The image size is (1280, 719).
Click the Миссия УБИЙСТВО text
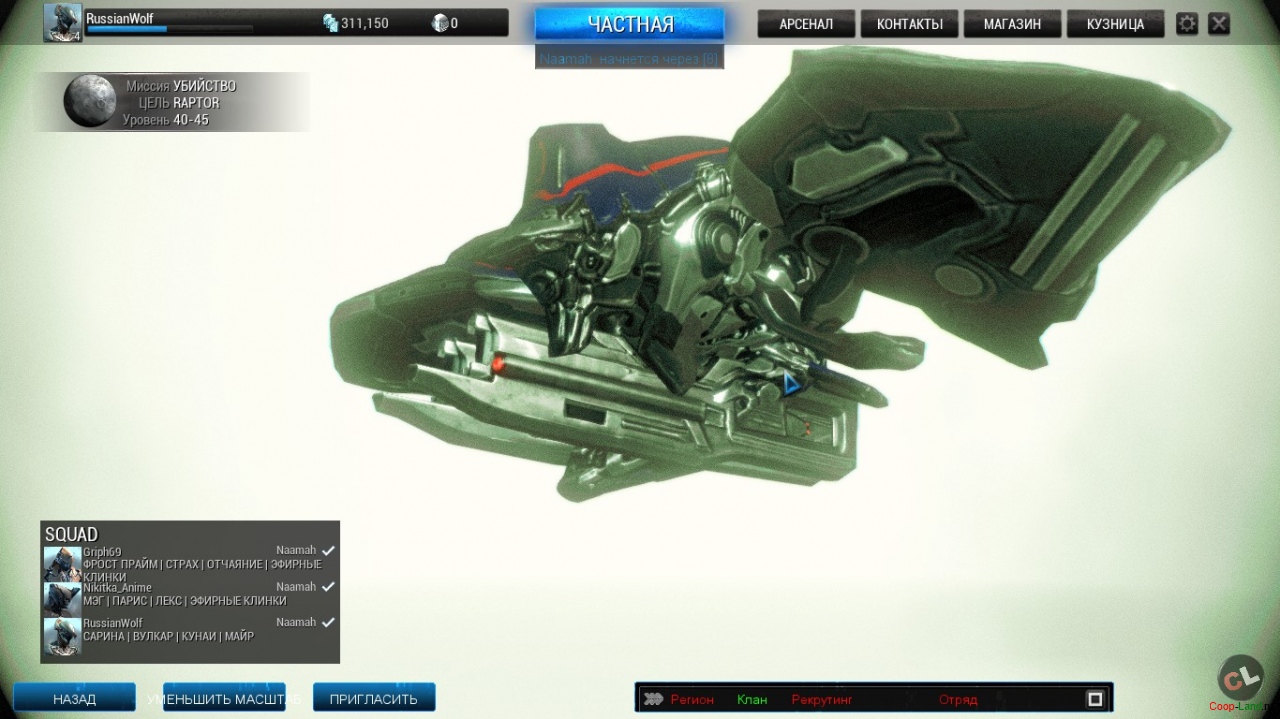[x=181, y=86]
